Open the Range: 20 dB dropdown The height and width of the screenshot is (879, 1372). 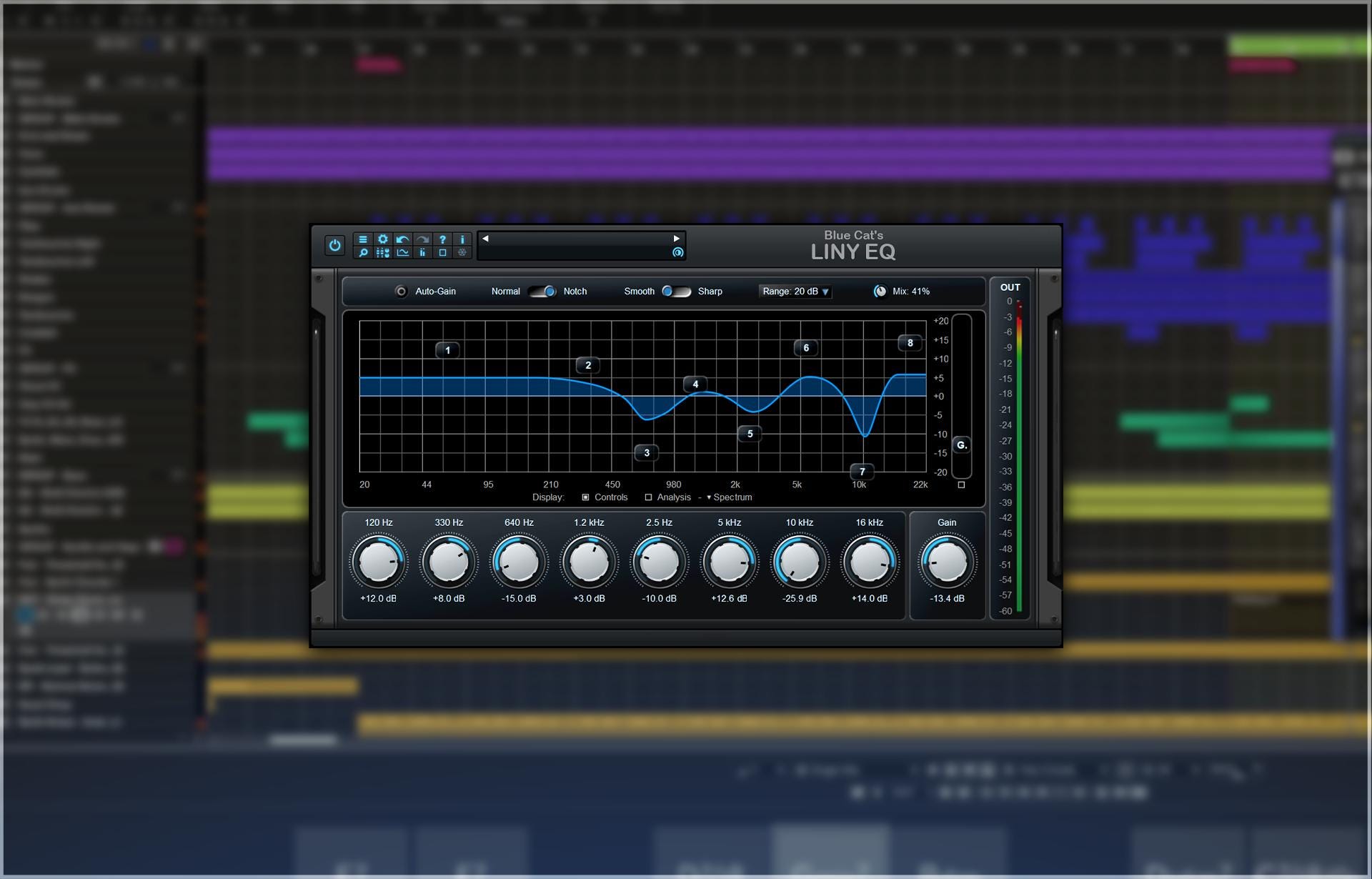795,292
